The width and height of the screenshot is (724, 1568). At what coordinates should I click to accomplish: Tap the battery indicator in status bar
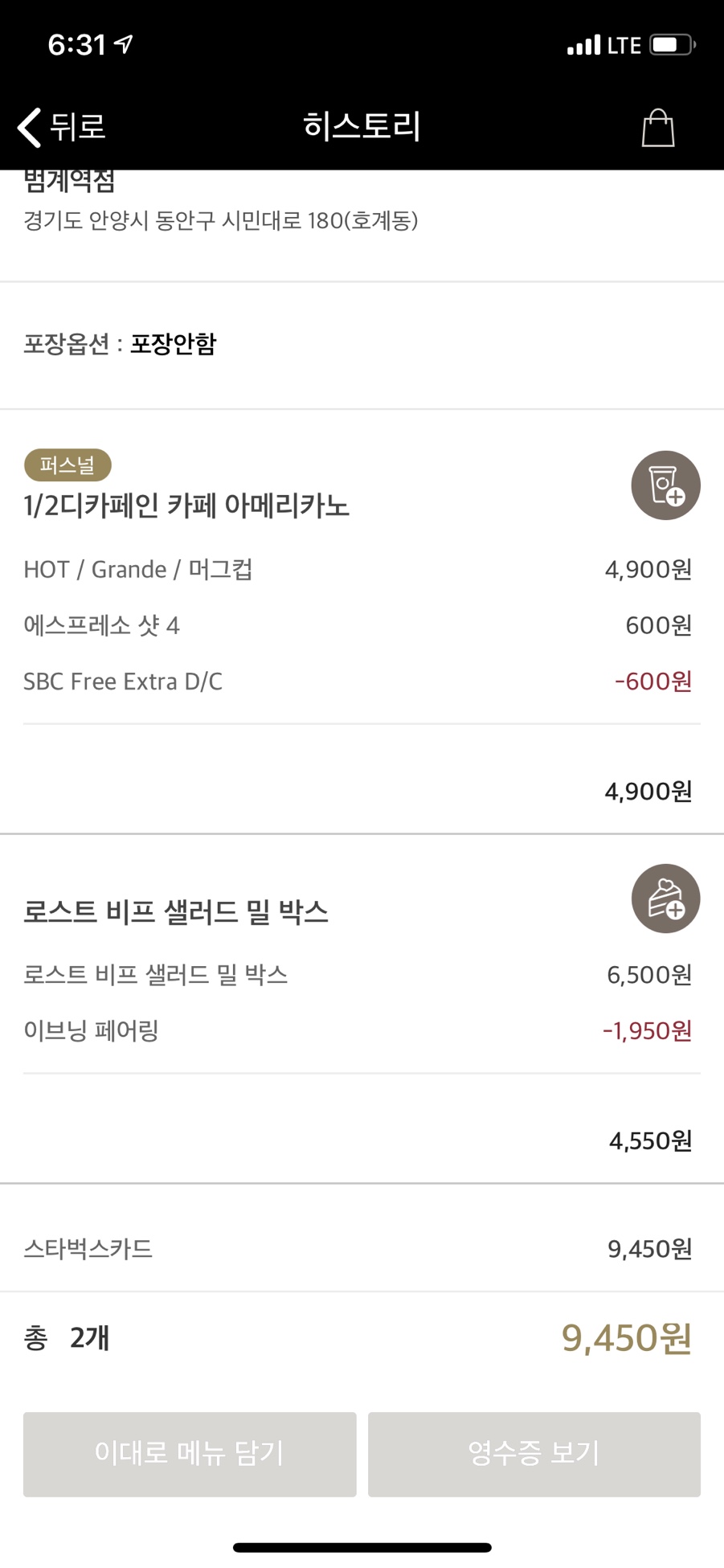coord(673,45)
